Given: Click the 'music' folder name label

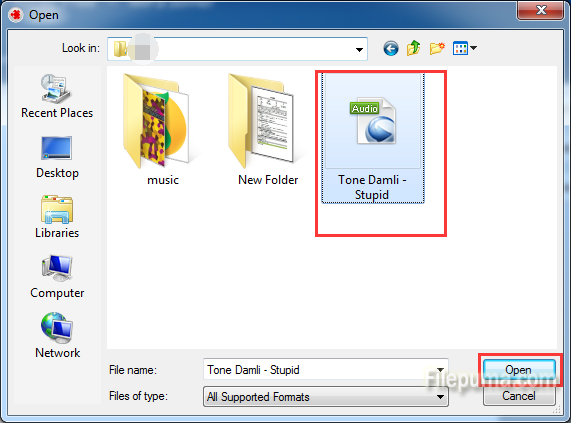Looking at the screenshot, I should point(162,180).
